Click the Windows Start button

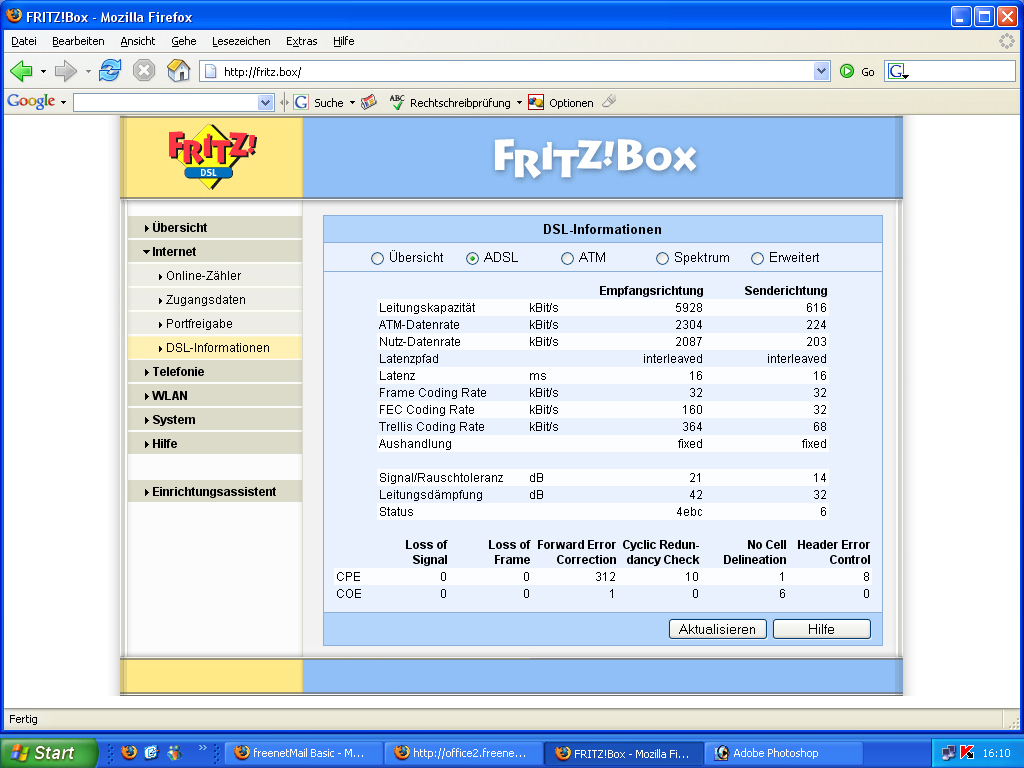click(x=49, y=753)
